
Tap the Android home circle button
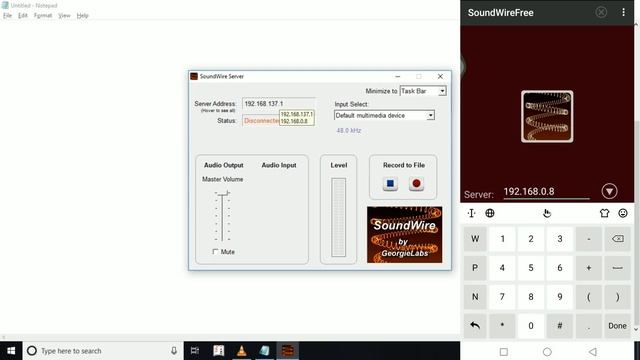tap(547, 352)
